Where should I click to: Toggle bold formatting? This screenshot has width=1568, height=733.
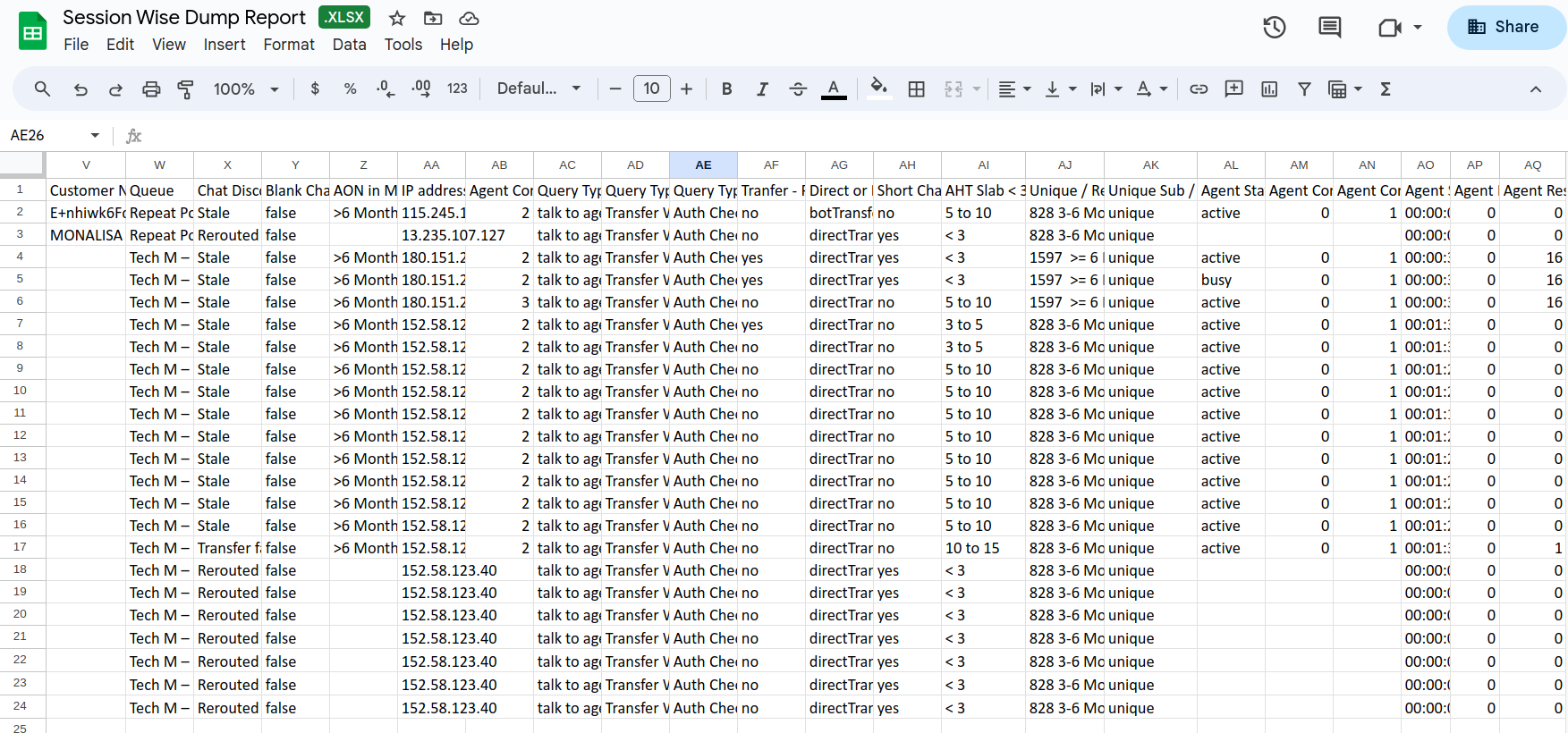726,89
